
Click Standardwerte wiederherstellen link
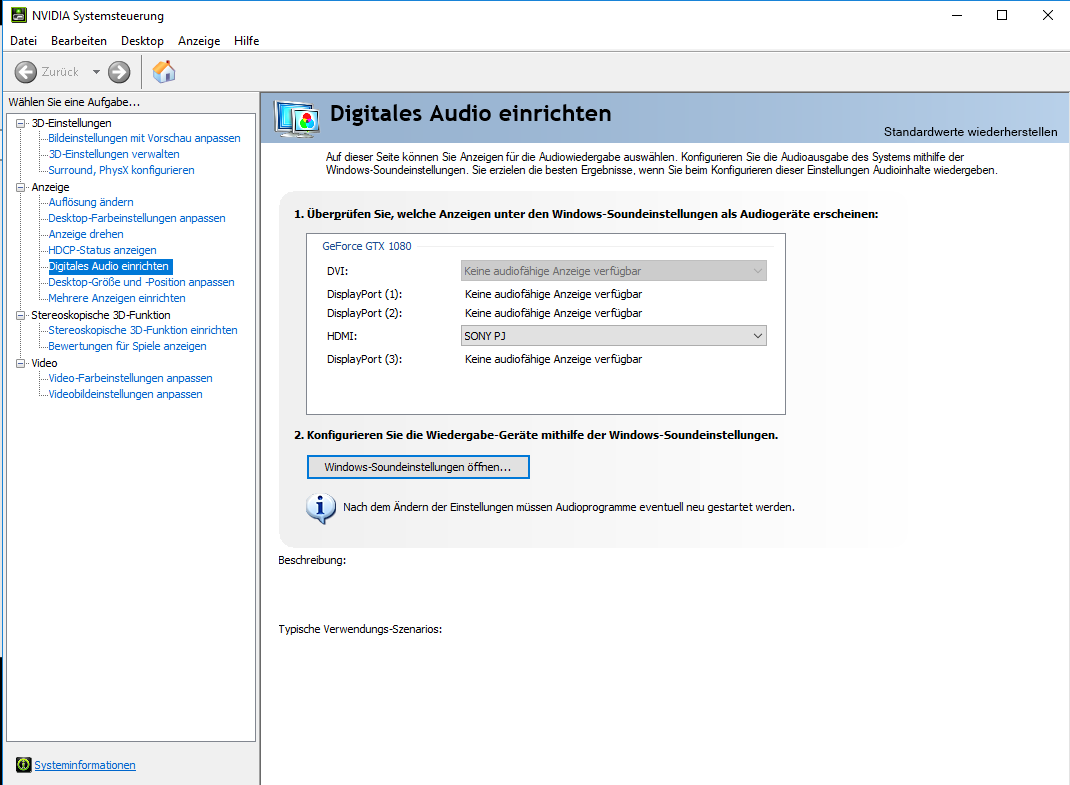click(x=970, y=132)
